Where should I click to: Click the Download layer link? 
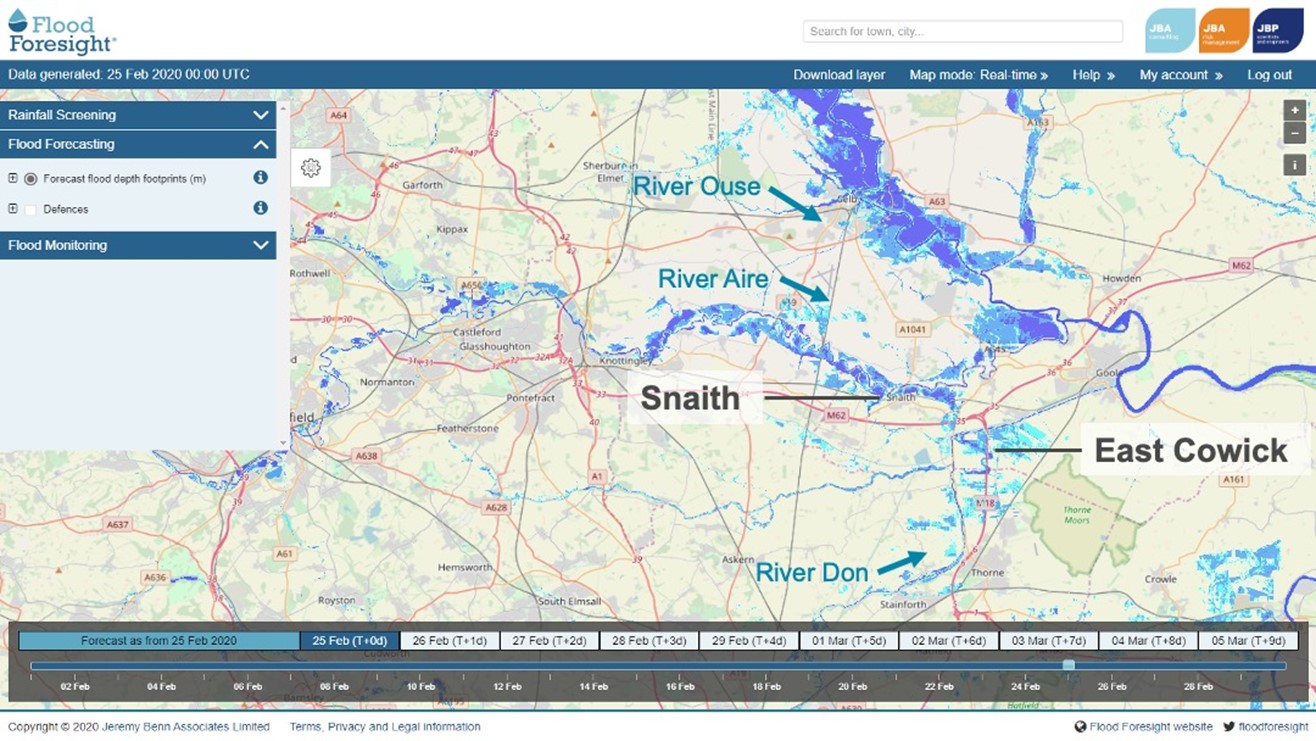839,75
